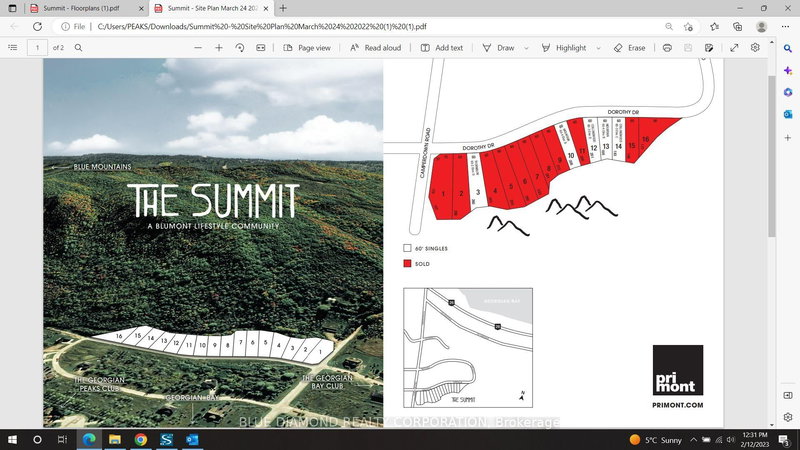
Task: Toggle the table of contents pane
Action: 13,47
